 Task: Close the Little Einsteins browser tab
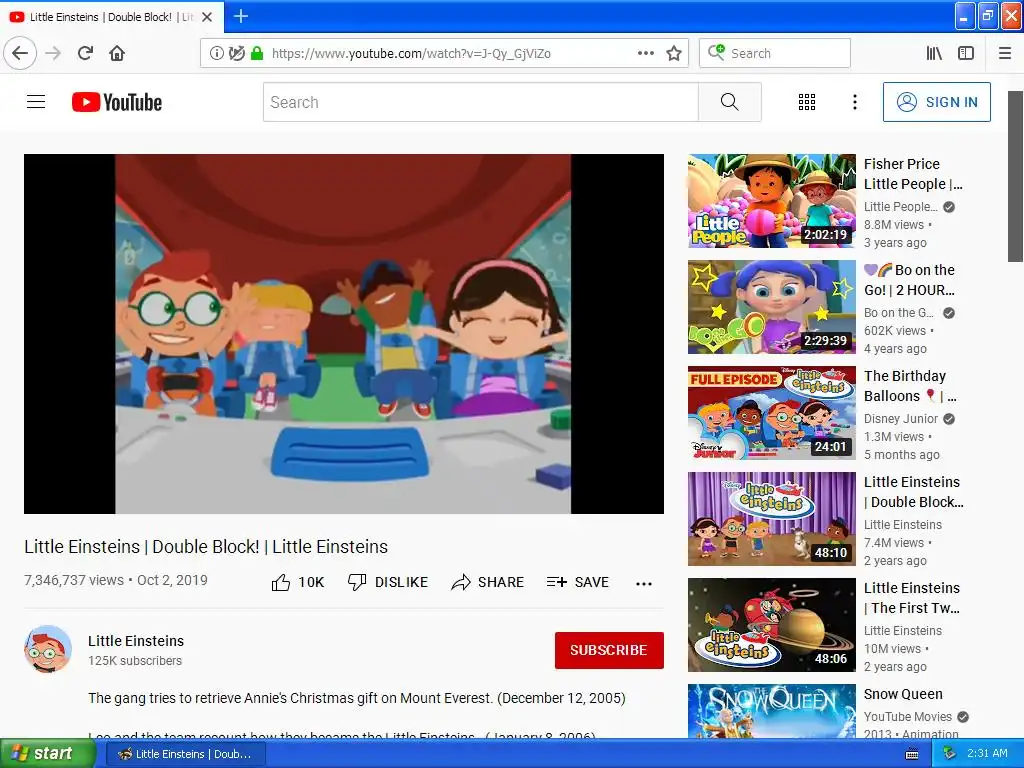(x=207, y=17)
